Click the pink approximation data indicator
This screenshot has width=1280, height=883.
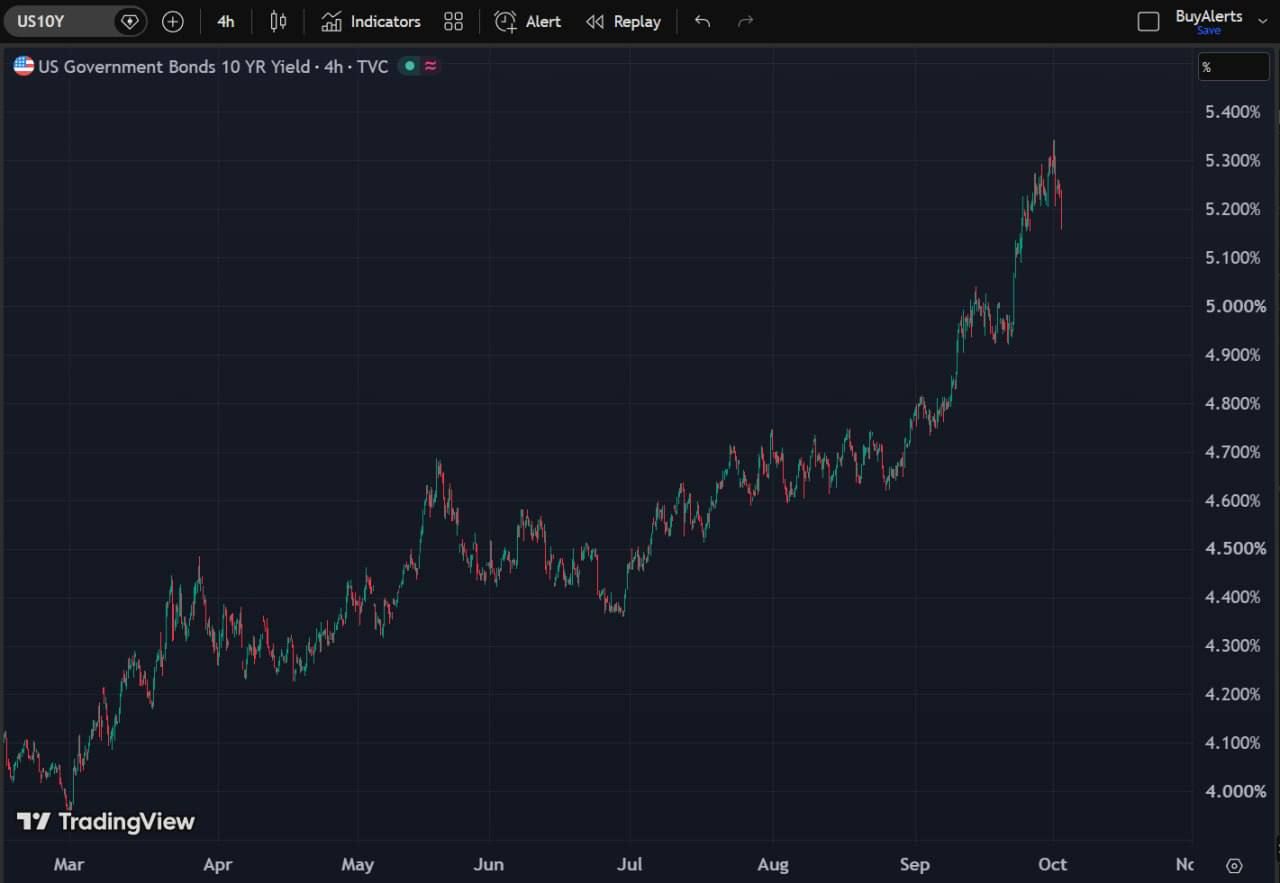click(x=431, y=67)
